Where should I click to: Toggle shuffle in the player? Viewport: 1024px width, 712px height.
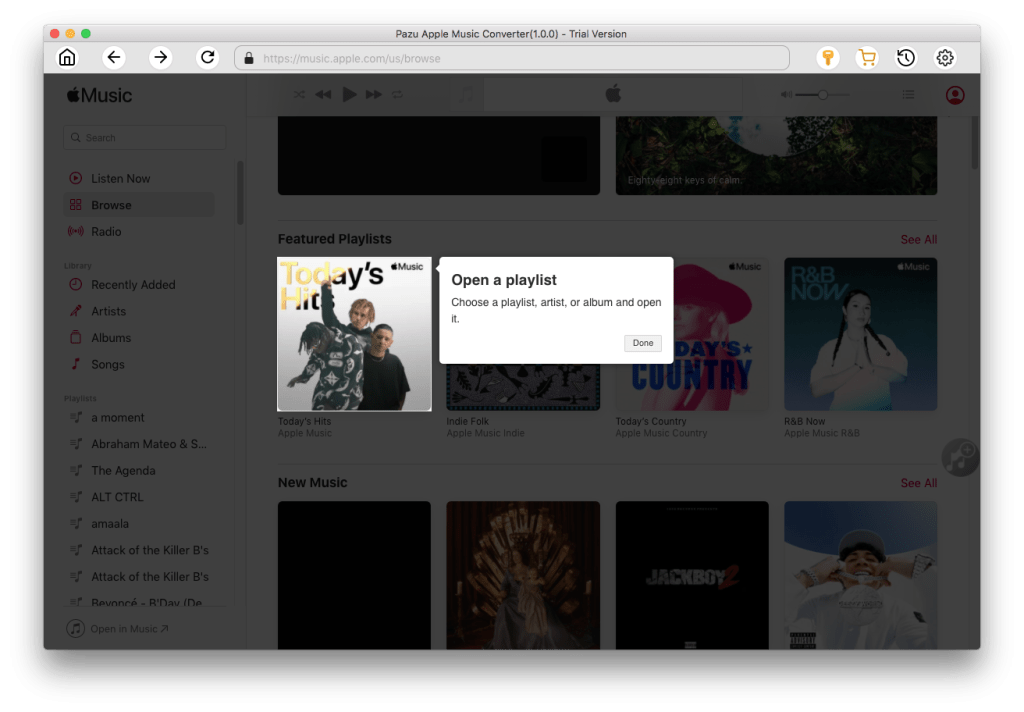tap(299, 95)
